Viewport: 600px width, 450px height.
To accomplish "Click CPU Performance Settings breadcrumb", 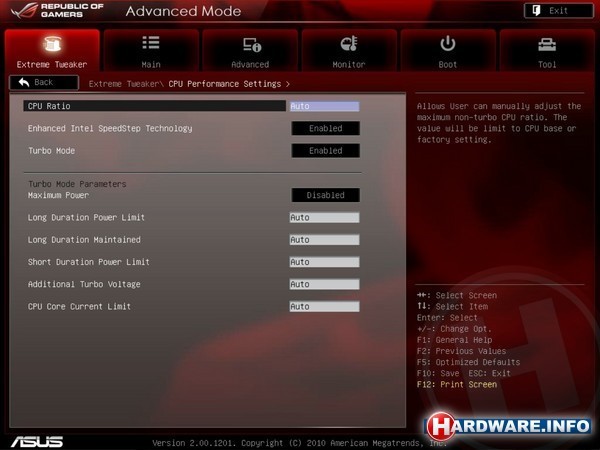I will 225,84.
